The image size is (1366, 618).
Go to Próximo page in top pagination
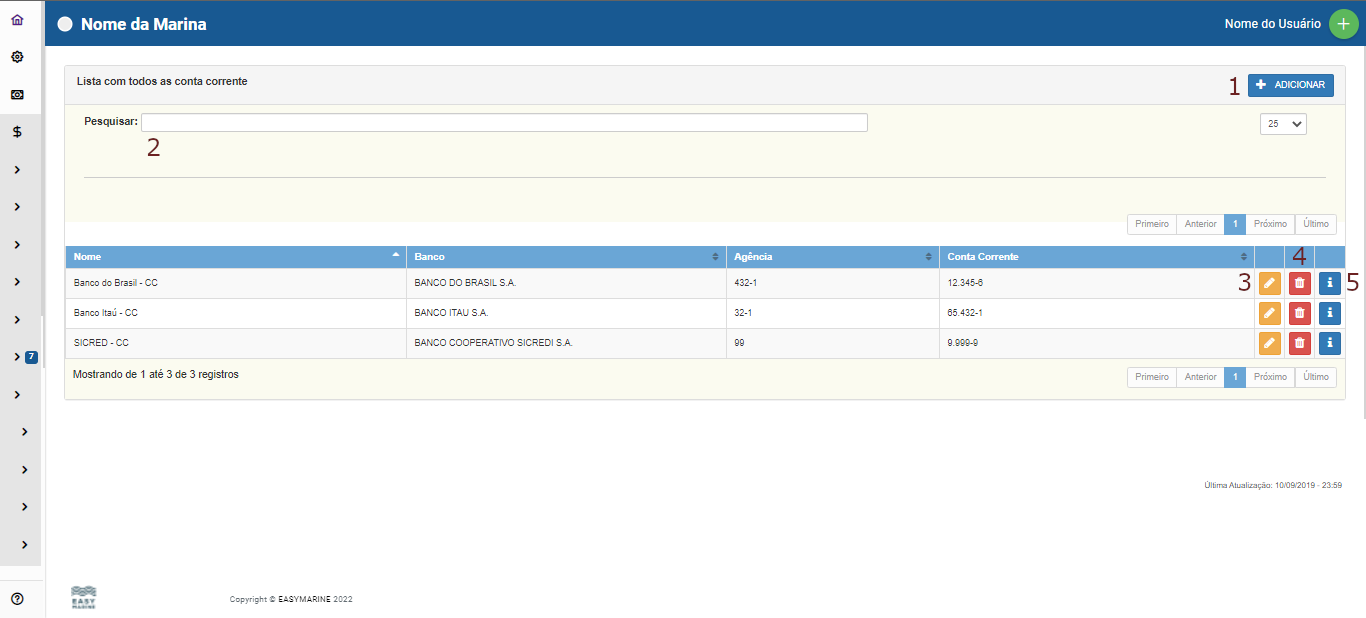[1270, 224]
